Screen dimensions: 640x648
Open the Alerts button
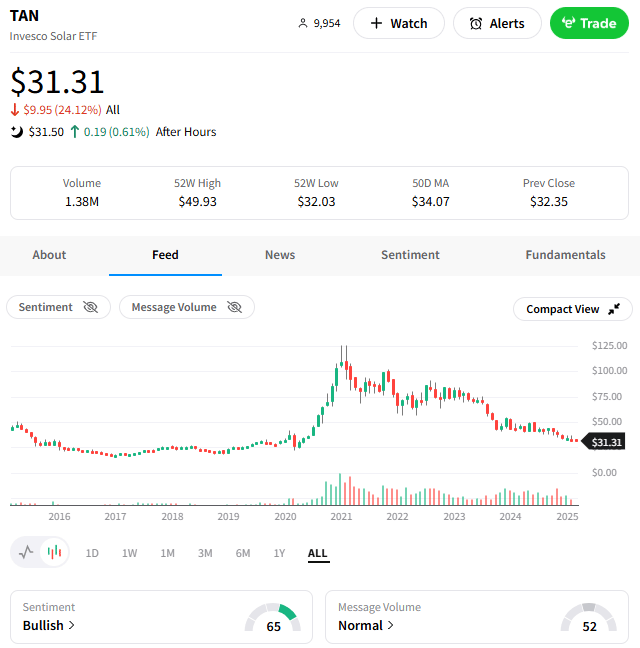[x=497, y=23]
